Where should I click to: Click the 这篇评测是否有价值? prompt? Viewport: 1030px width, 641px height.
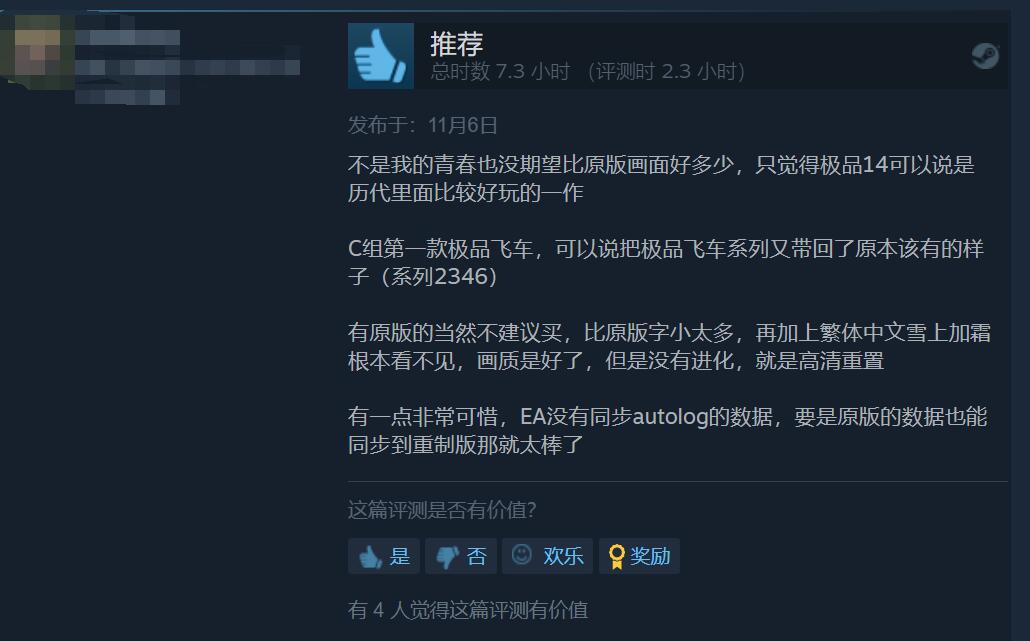click(x=442, y=510)
